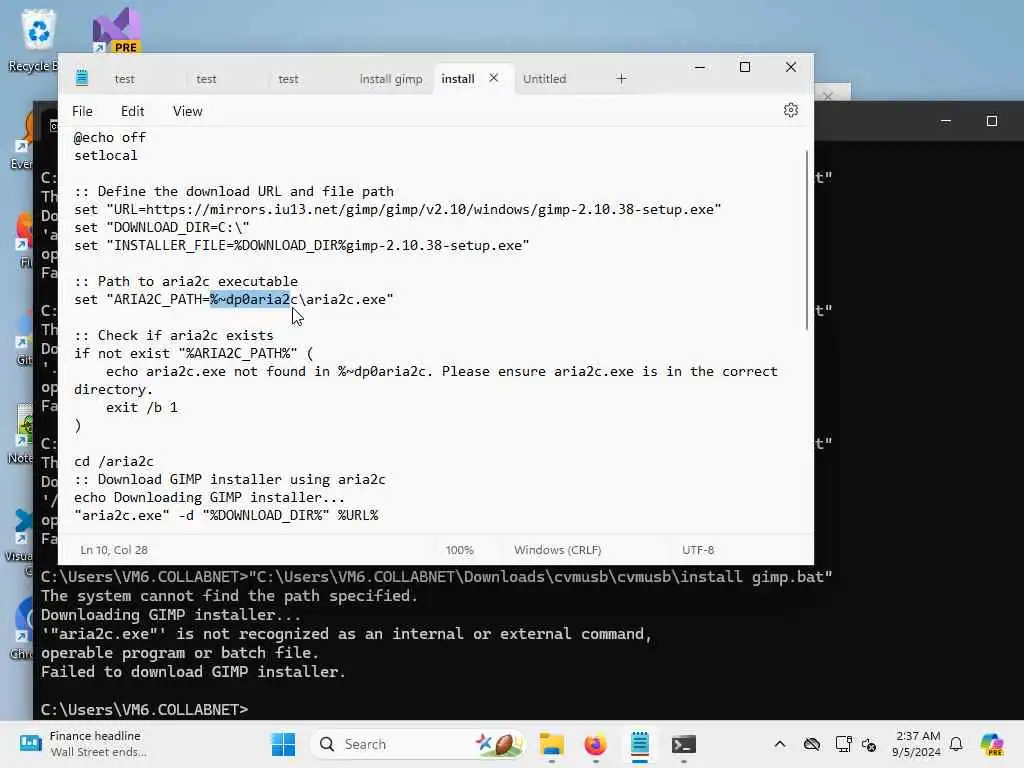
Task: Switch to the third test tab
Action: (x=288, y=79)
